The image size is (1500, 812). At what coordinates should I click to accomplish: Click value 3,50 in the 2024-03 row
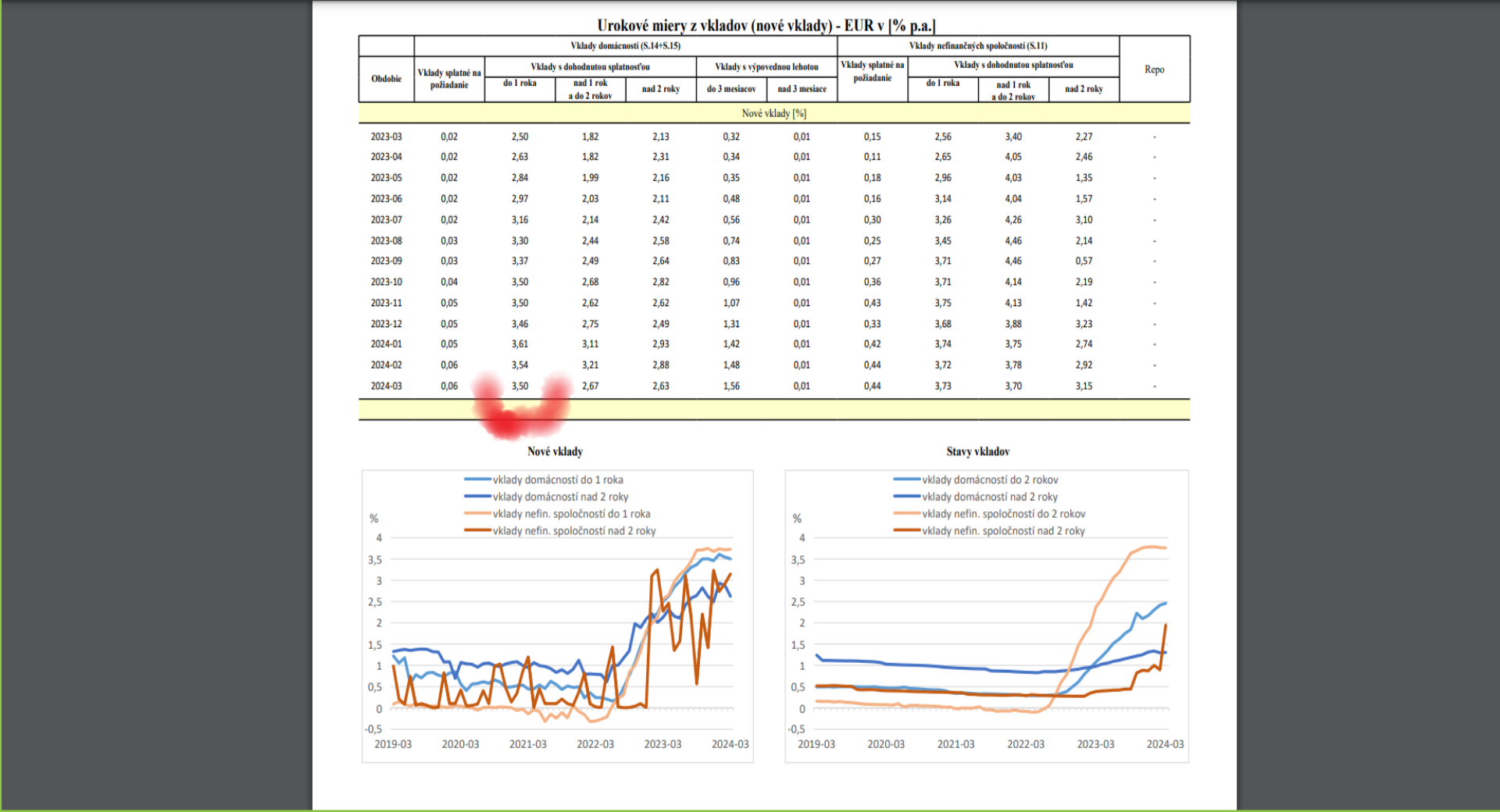tap(520, 386)
